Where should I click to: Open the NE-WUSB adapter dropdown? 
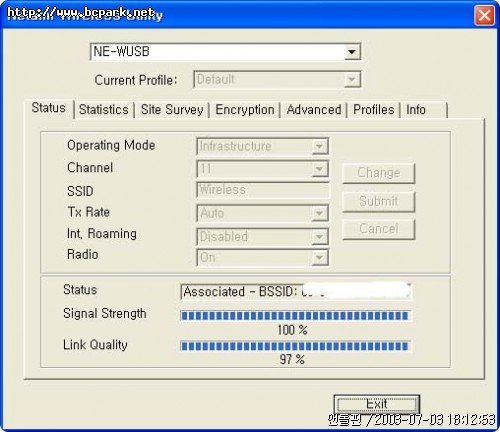[x=225, y=52]
